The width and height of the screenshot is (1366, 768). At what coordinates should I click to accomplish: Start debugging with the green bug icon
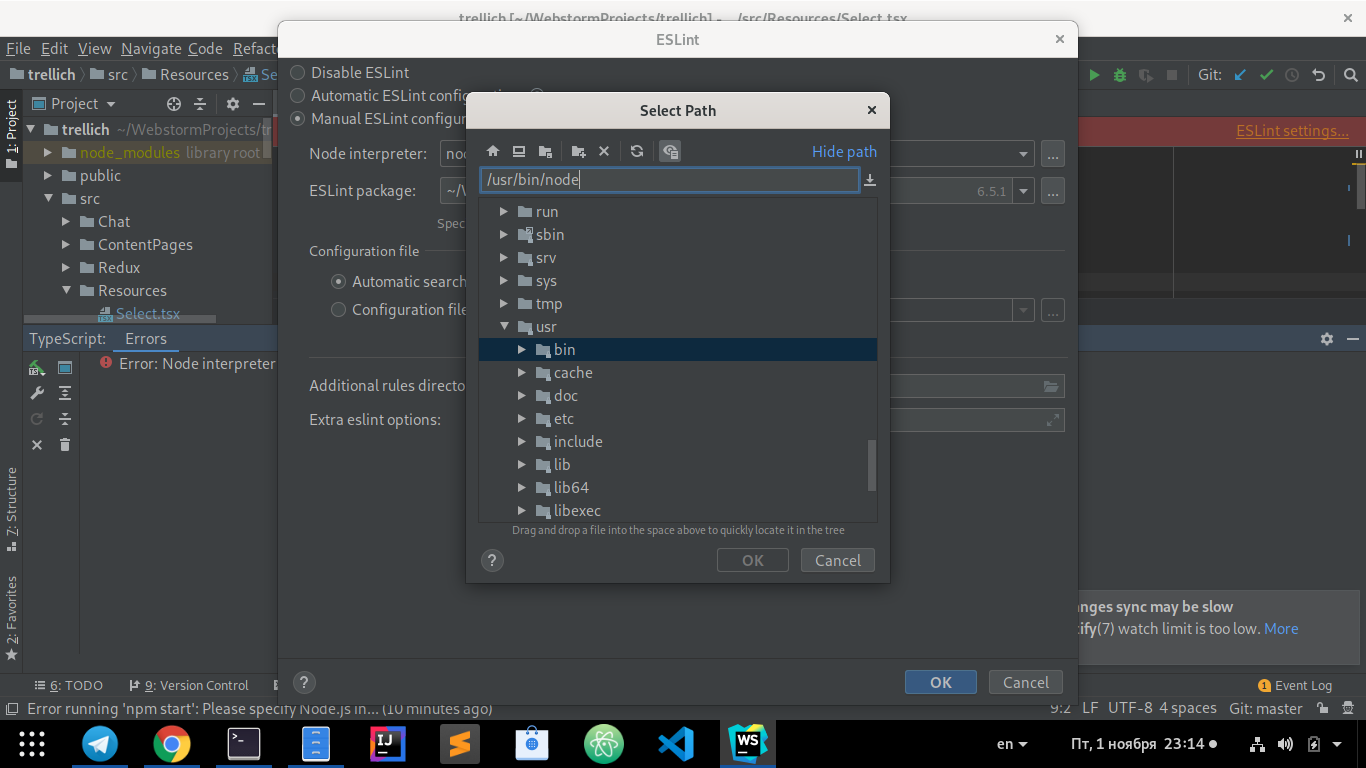click(x=1120, y=75)
